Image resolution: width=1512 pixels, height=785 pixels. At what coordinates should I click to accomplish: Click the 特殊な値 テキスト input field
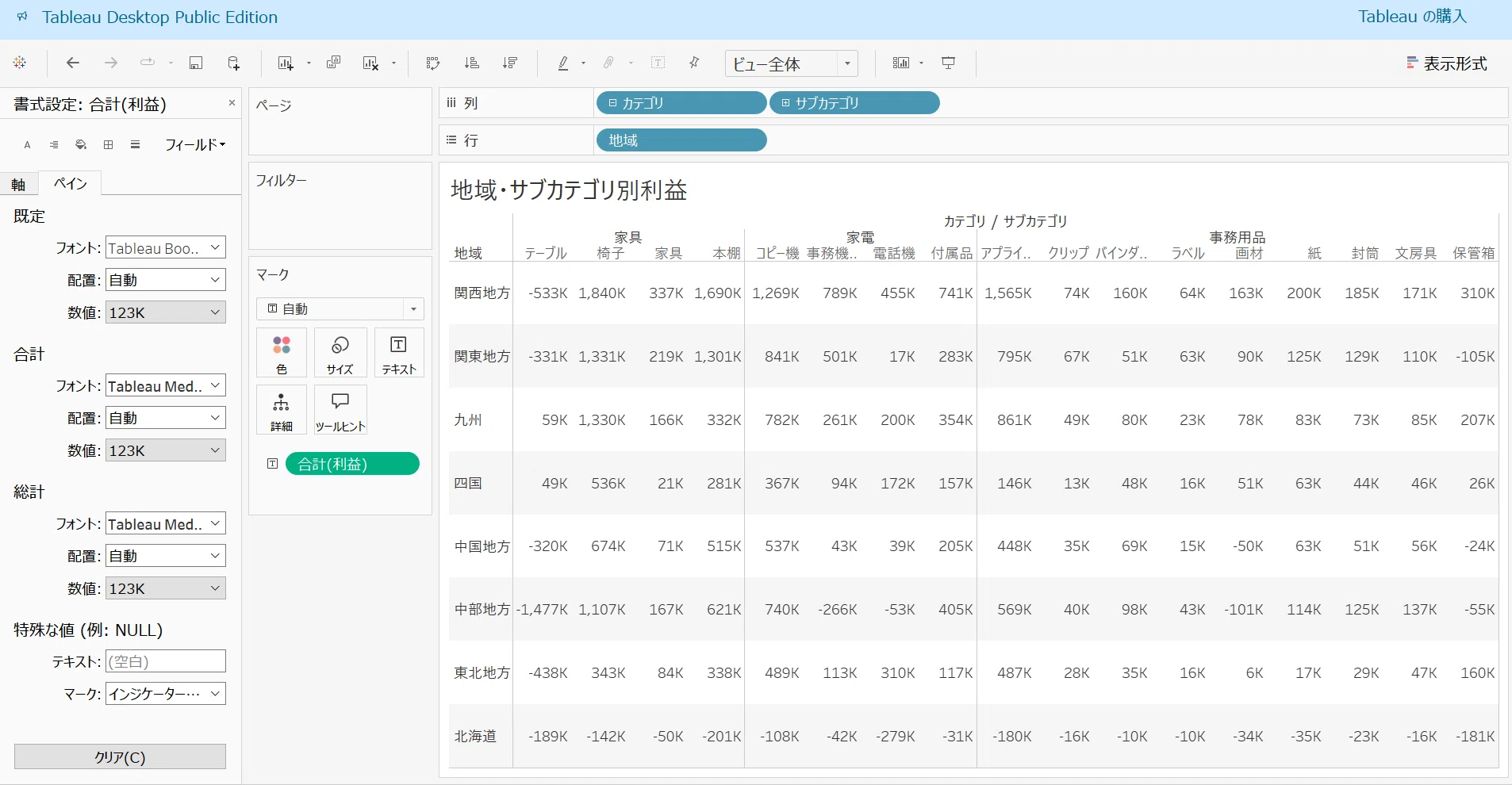pos(166,661)
